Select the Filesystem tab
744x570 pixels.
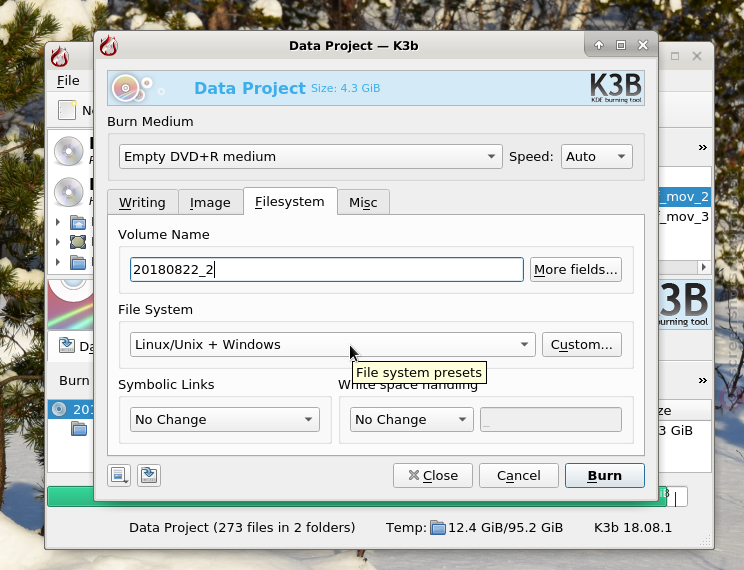[x=290, y=202]
